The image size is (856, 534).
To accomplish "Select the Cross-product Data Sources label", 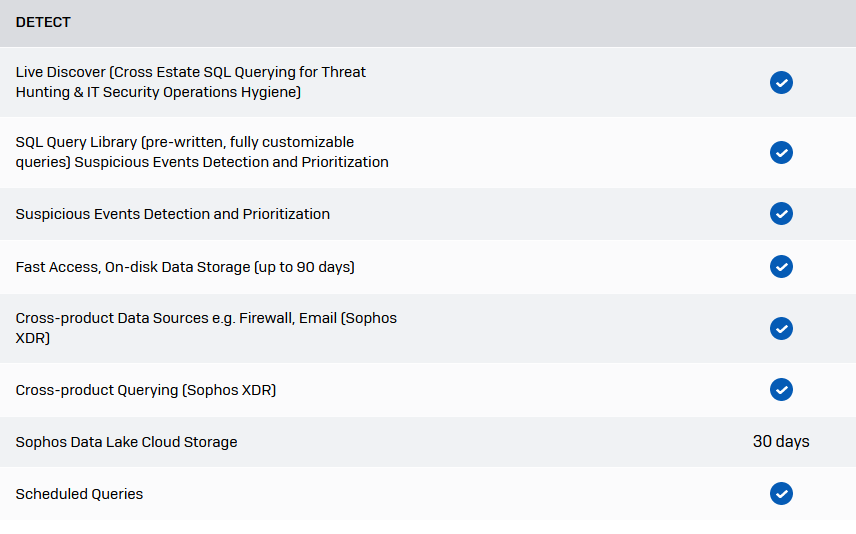I will [x=206, y=328].
